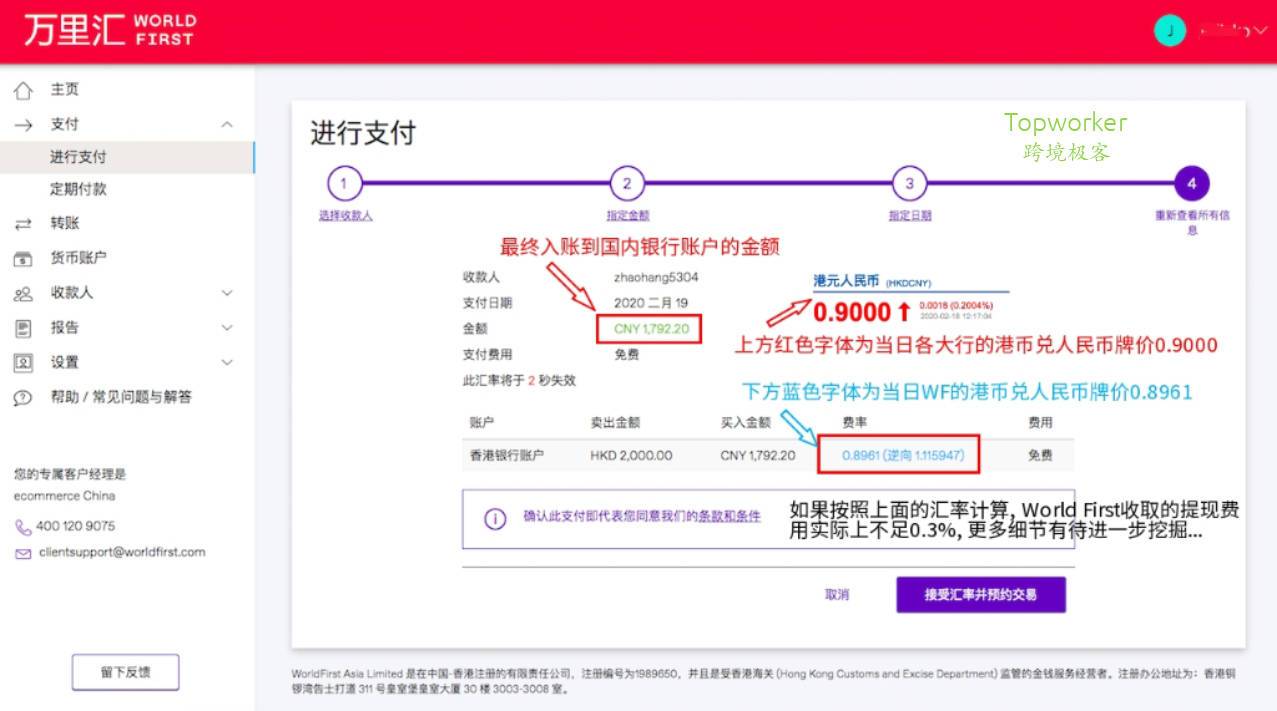Click 香港银行账户 table cell
The height and width of the screenshot is (711, 1277).
(506, 456)
